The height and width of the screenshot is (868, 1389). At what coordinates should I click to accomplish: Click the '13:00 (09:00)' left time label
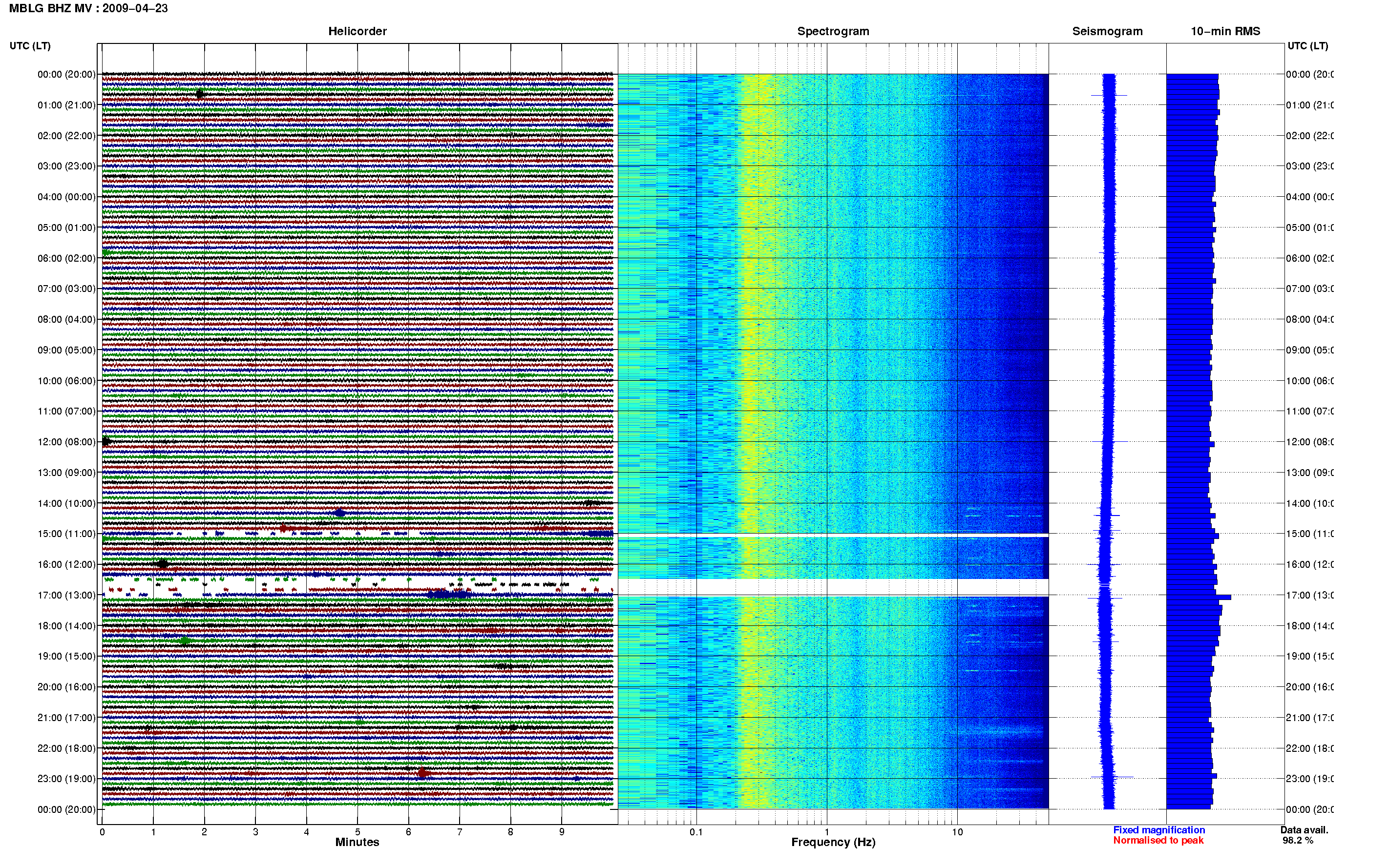(x=66, y=473)
